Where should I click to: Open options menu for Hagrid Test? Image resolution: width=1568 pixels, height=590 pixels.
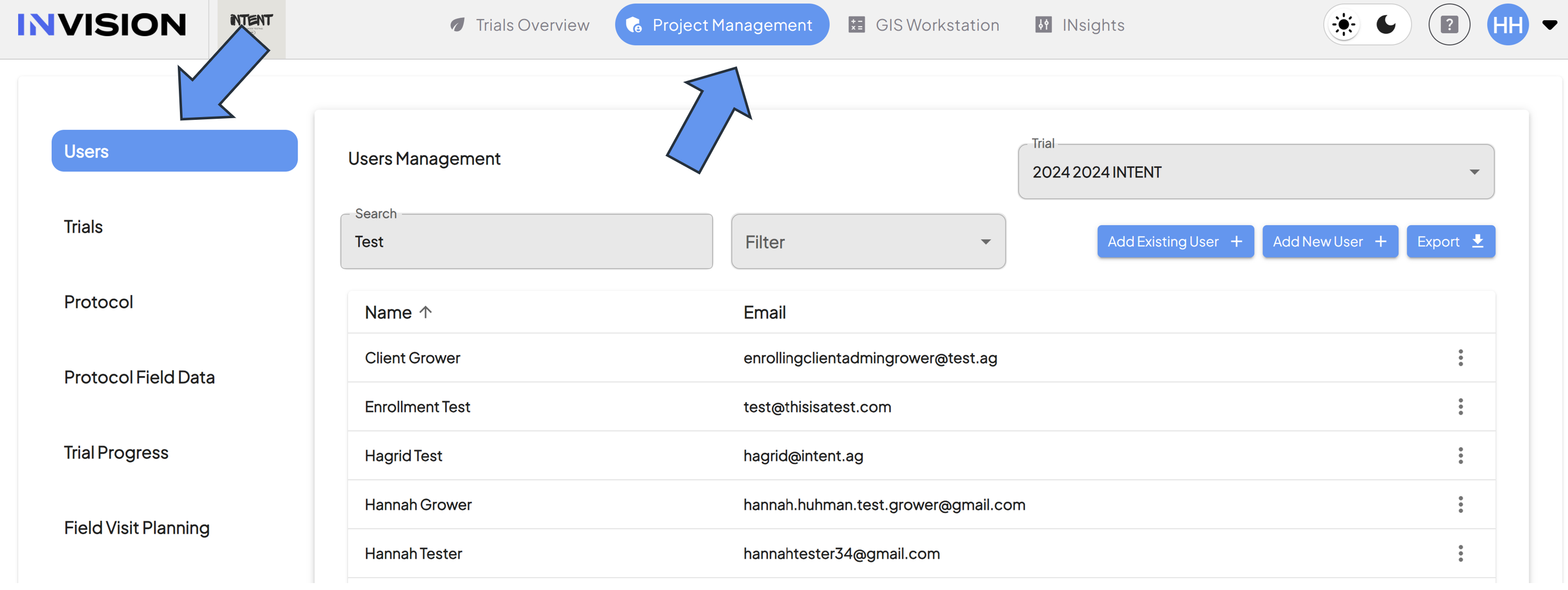[1460, 456]
